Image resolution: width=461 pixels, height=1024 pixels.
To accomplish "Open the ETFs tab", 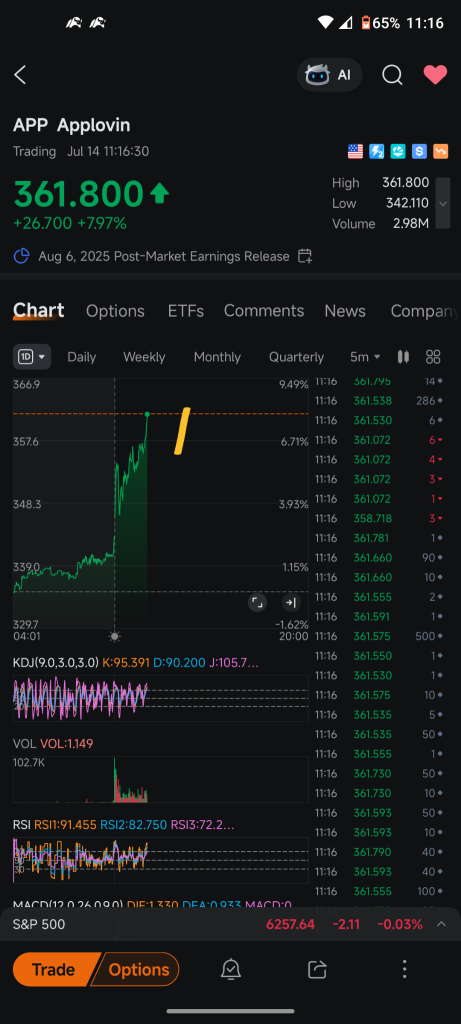I will pyautogui.click(x=185, y=311).
